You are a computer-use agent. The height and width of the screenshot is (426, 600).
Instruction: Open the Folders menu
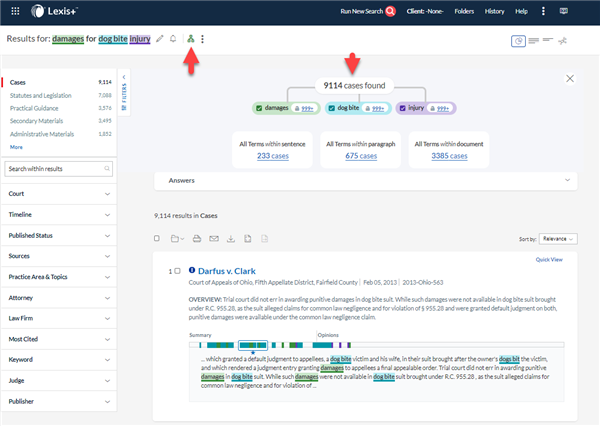[464, 11]
